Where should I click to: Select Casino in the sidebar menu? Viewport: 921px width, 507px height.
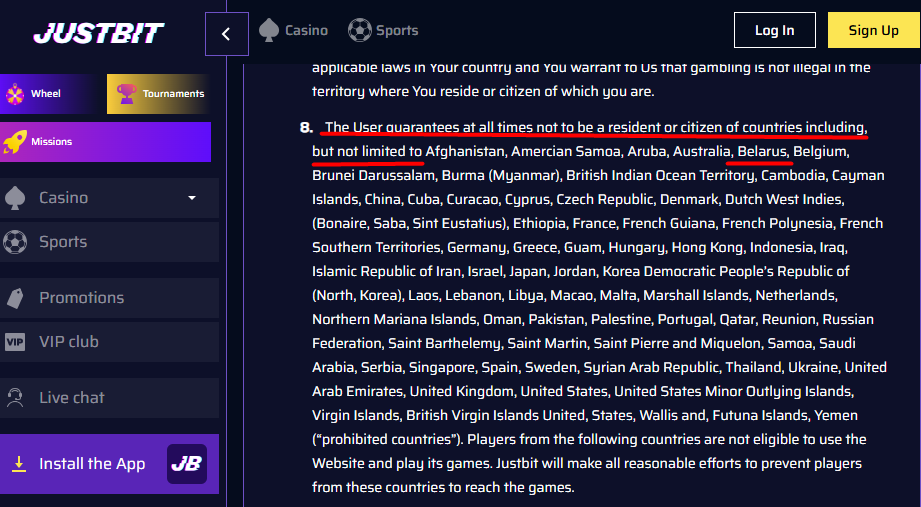pyautogui.click(x=63, y=198)
